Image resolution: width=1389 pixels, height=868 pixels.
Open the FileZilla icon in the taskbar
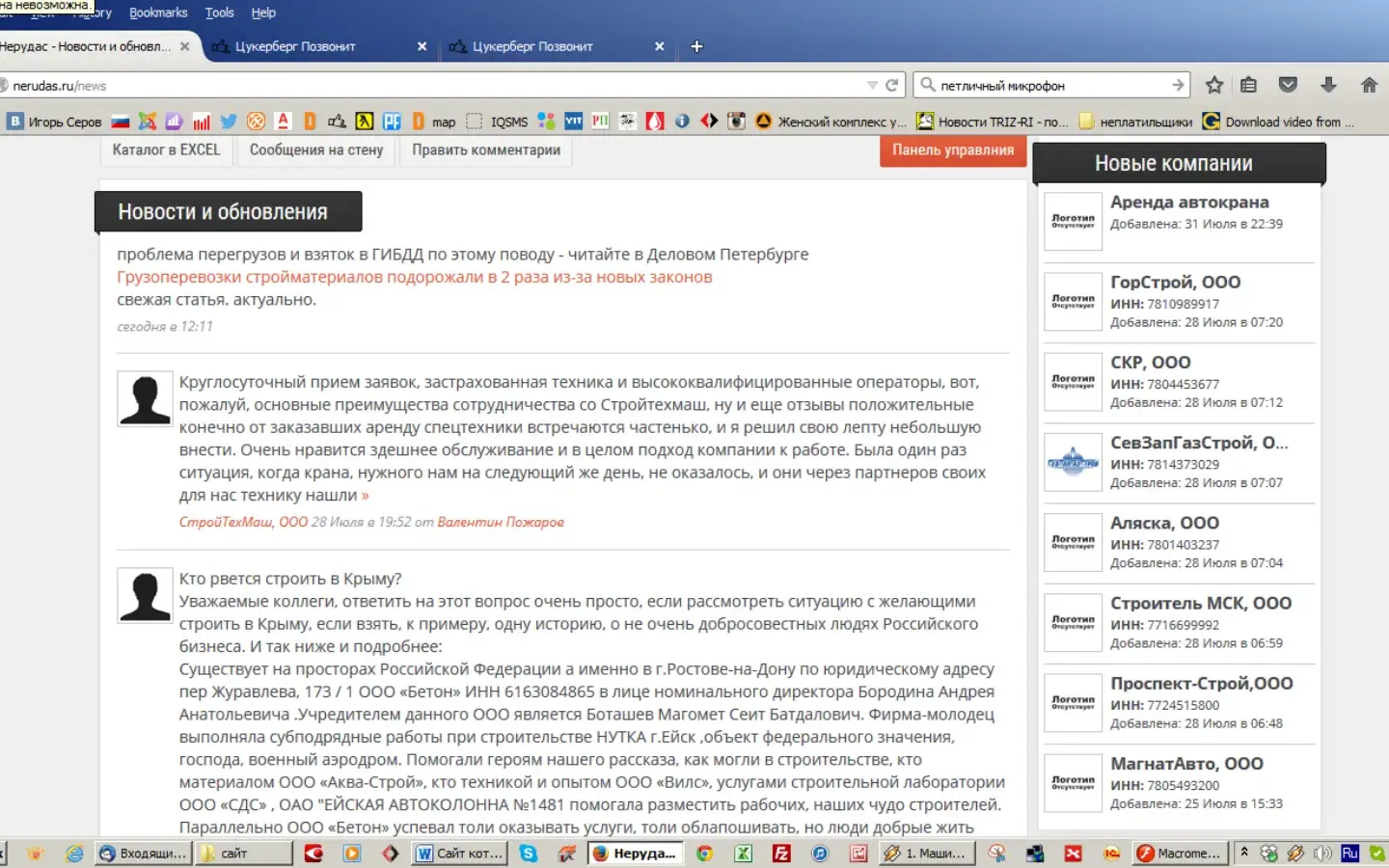click(781, 854)
